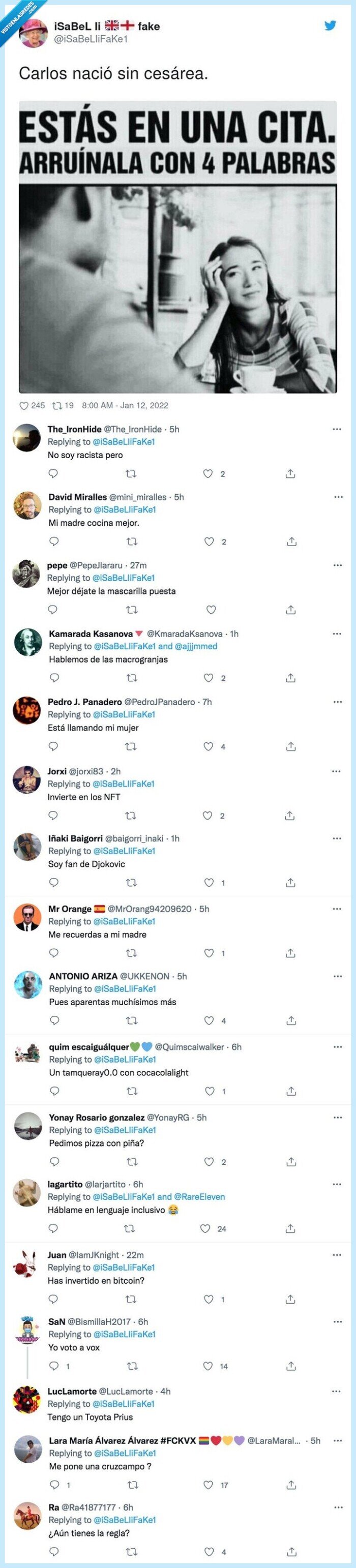
Task: Click the main tweet timestamp Jan 12, 2022
Action: pos(125,405)
